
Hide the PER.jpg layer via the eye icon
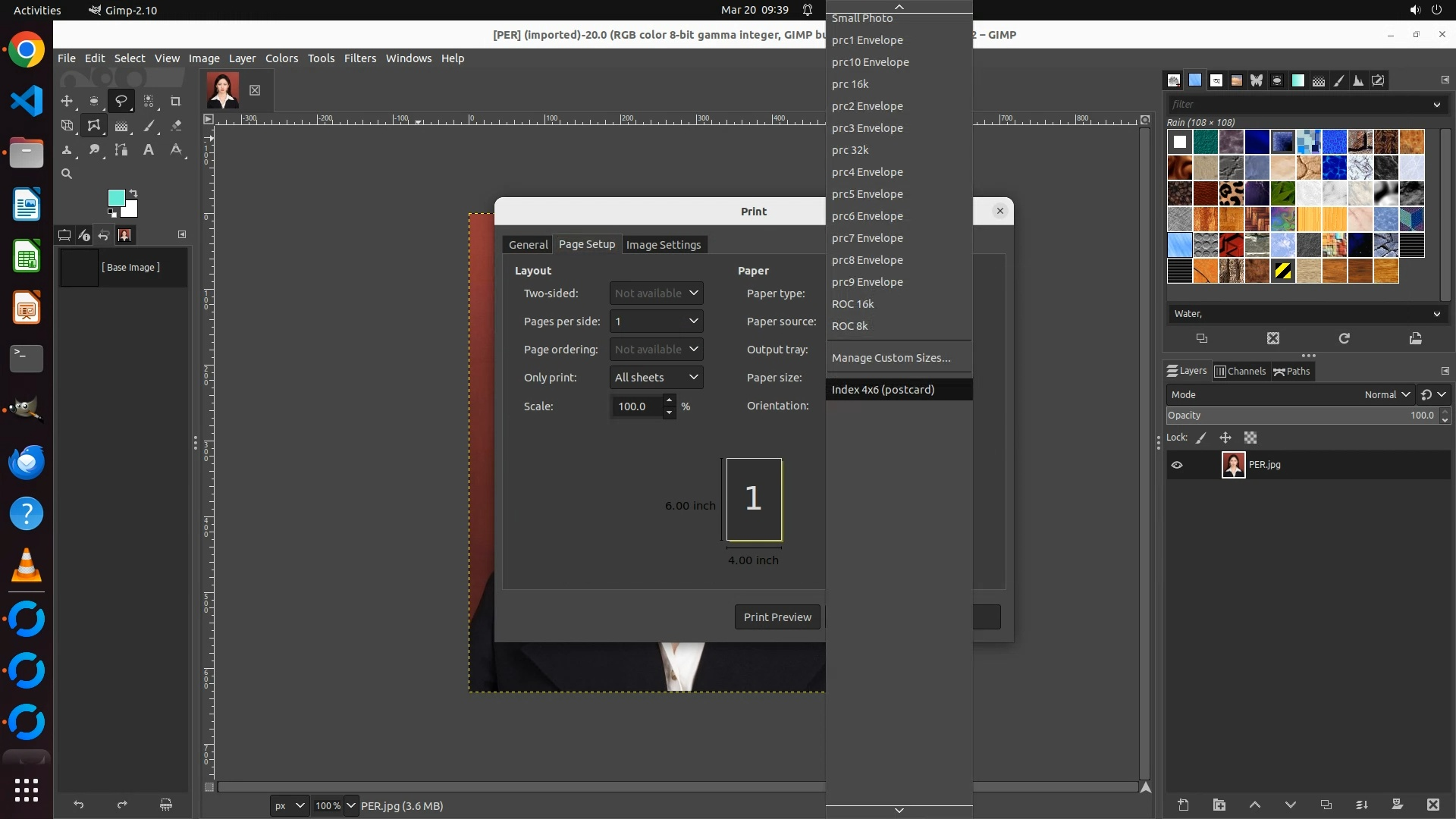click(x=1177, y=466)
